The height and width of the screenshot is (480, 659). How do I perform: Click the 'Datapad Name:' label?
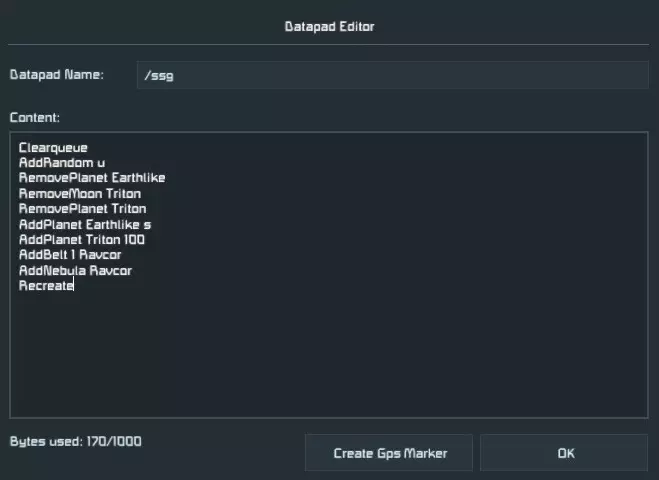pos(56,75)
